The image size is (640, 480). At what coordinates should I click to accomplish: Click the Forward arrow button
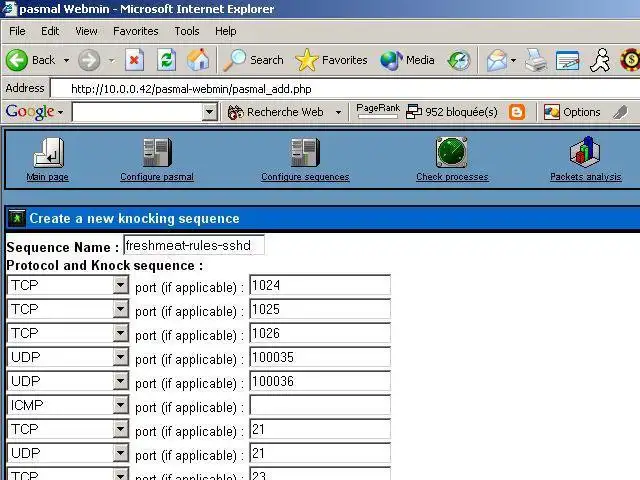coord(89,60)
